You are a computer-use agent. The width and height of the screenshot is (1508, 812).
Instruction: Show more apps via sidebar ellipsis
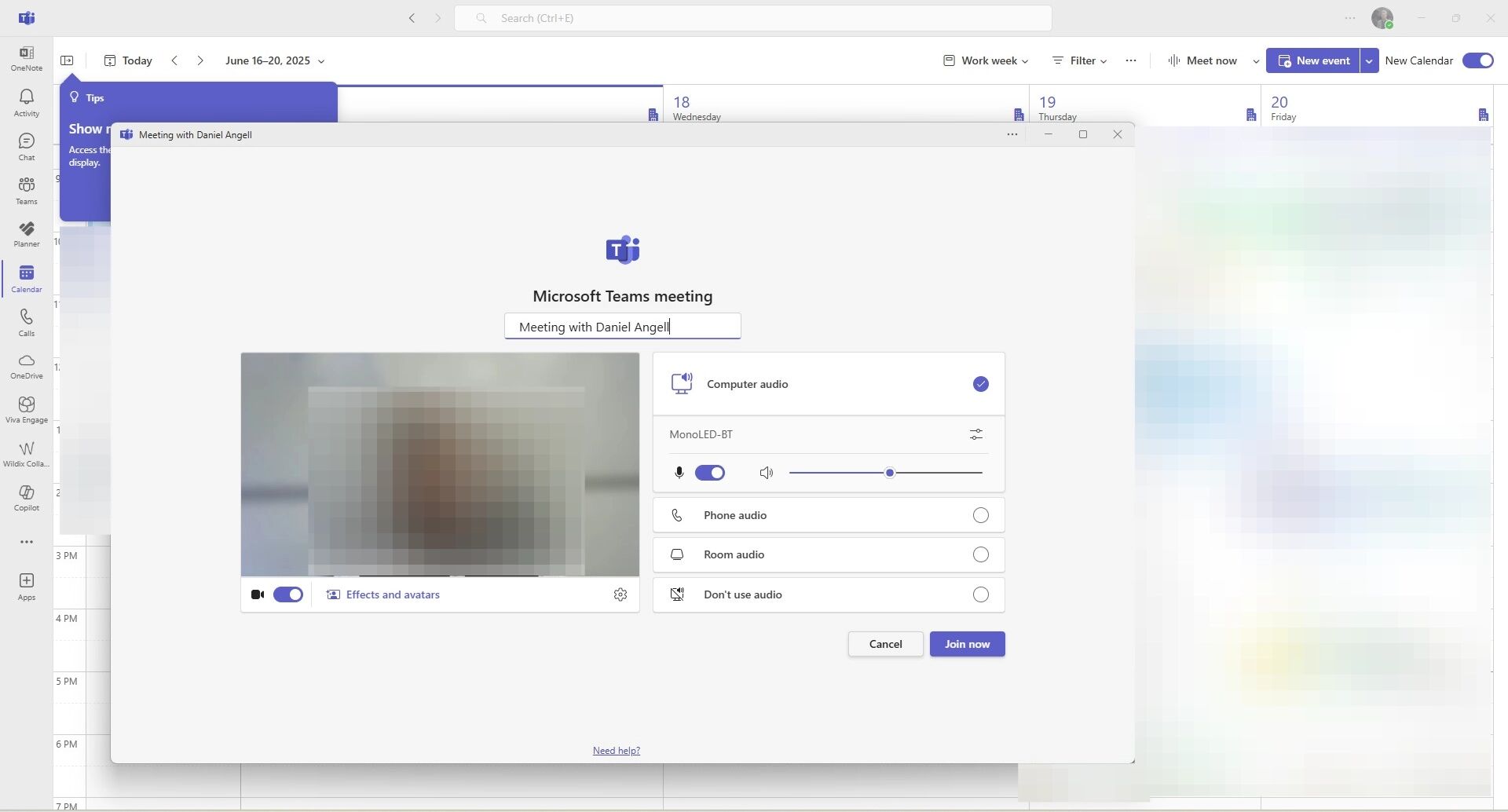[x=27, y=542]
